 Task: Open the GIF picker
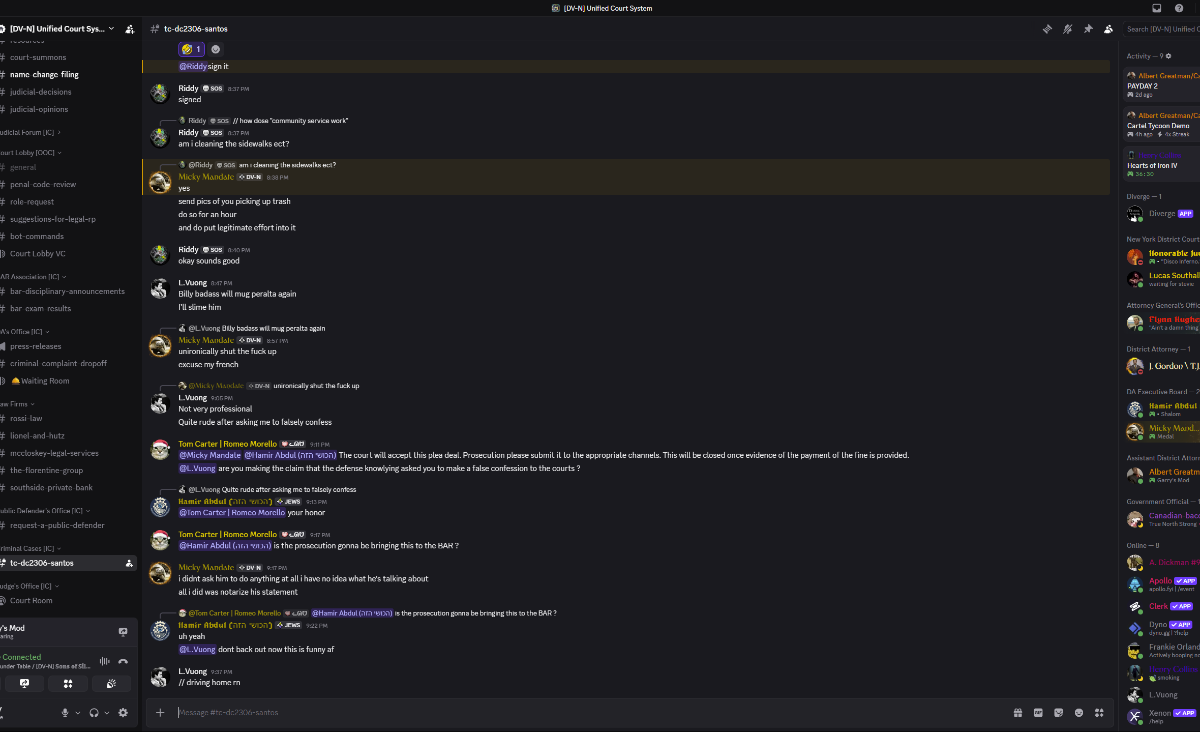(1038, 712)
